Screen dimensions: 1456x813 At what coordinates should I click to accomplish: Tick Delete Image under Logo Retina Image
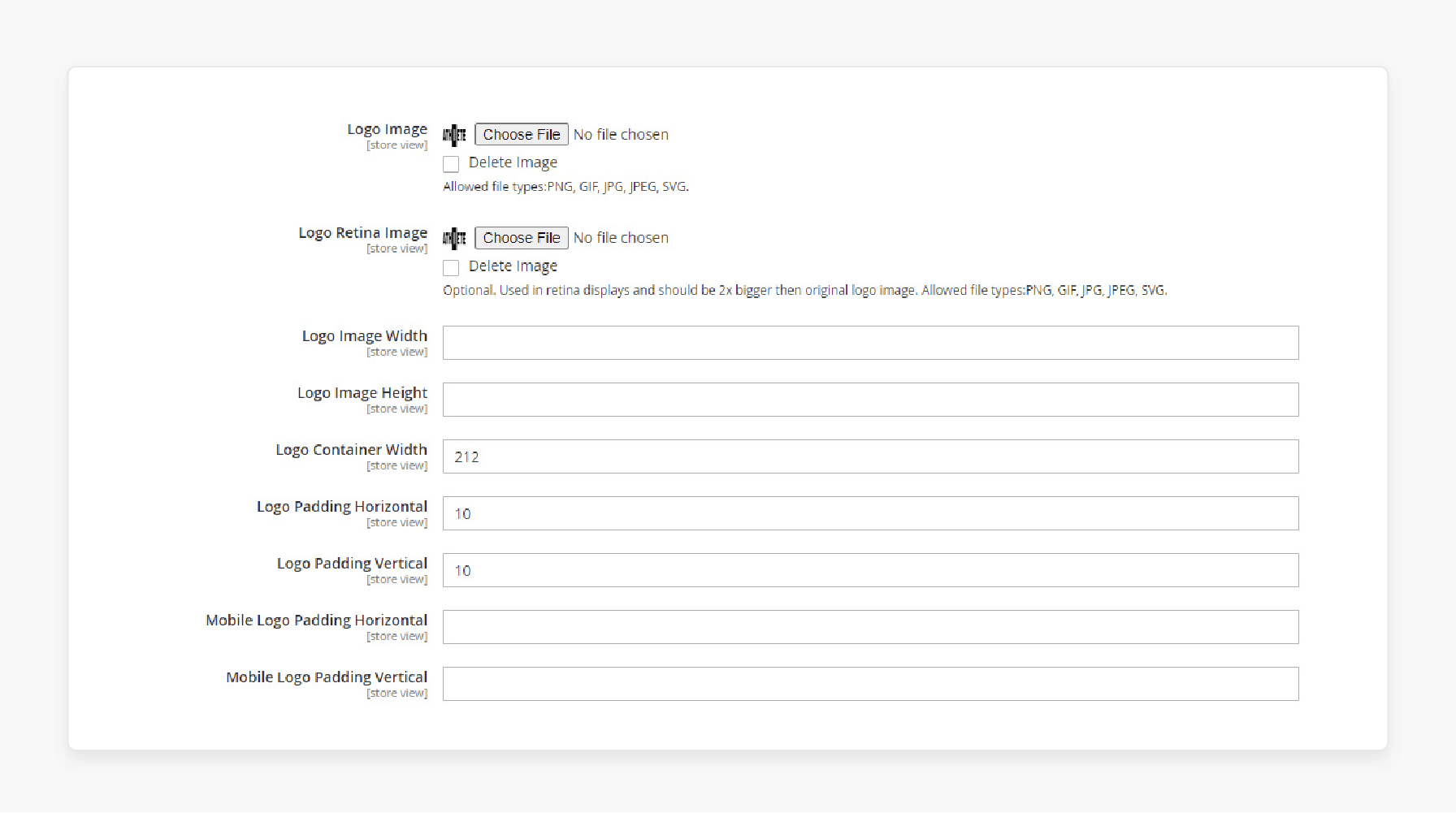451,267
